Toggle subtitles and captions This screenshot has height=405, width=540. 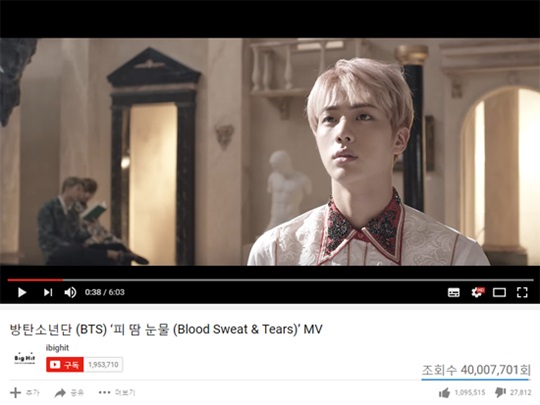[454, 292]
